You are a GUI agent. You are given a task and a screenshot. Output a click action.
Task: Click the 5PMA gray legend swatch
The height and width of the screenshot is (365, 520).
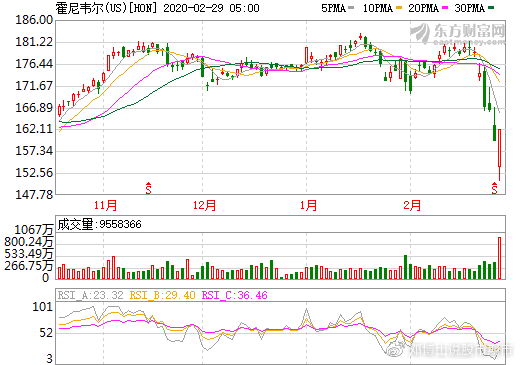click(x=351, y=8)
